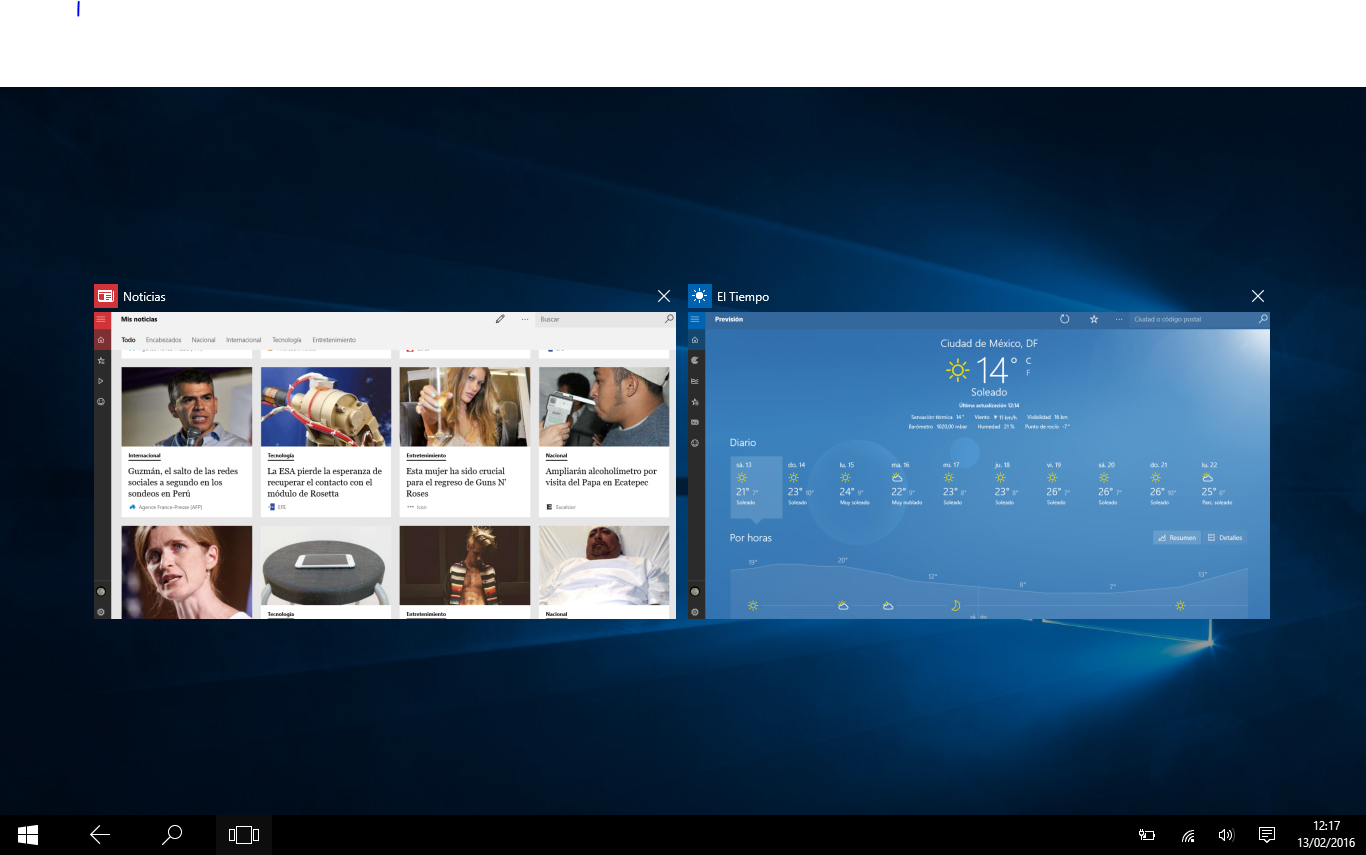Close the El Tiempo window preview
The image size is (1366, 855).
pyautogui.click(x=1258, y=296)
